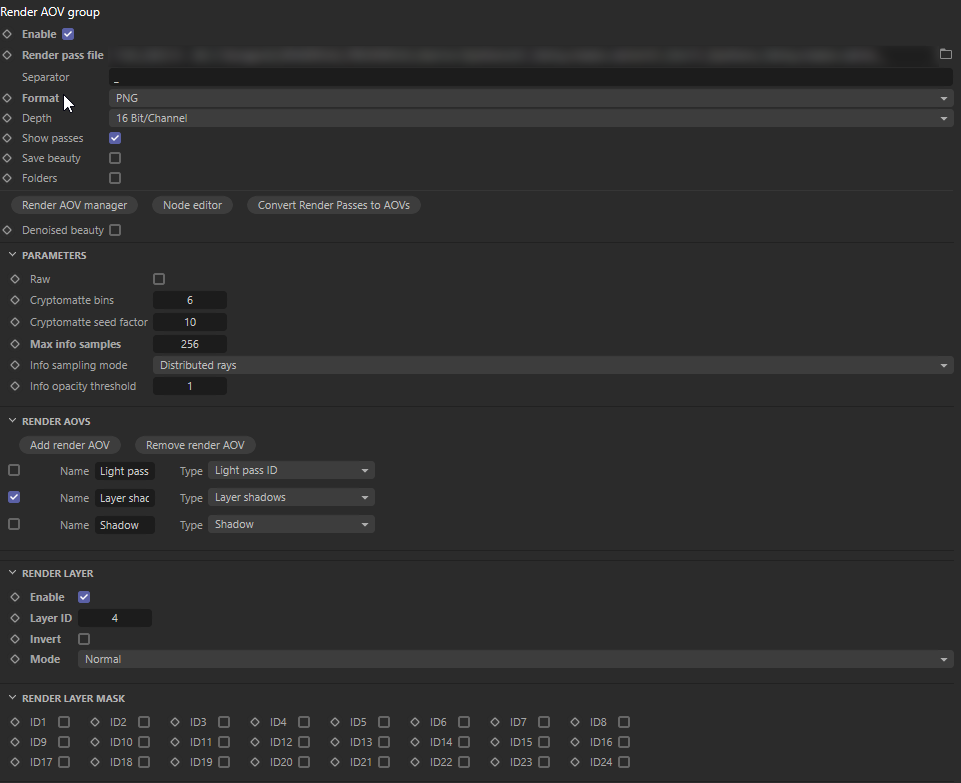Click keyframe diamond beside Mode
The height and width of the screenshot is (783, 961).
click(x=15, y=659)
